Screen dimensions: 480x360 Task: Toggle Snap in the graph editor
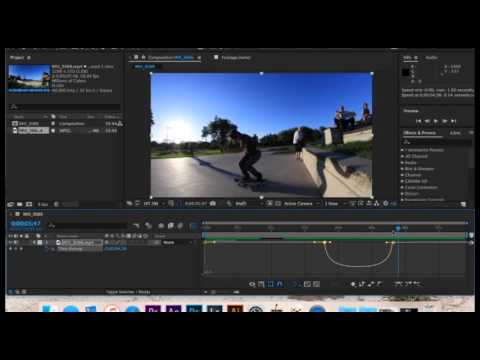[279, 284]
